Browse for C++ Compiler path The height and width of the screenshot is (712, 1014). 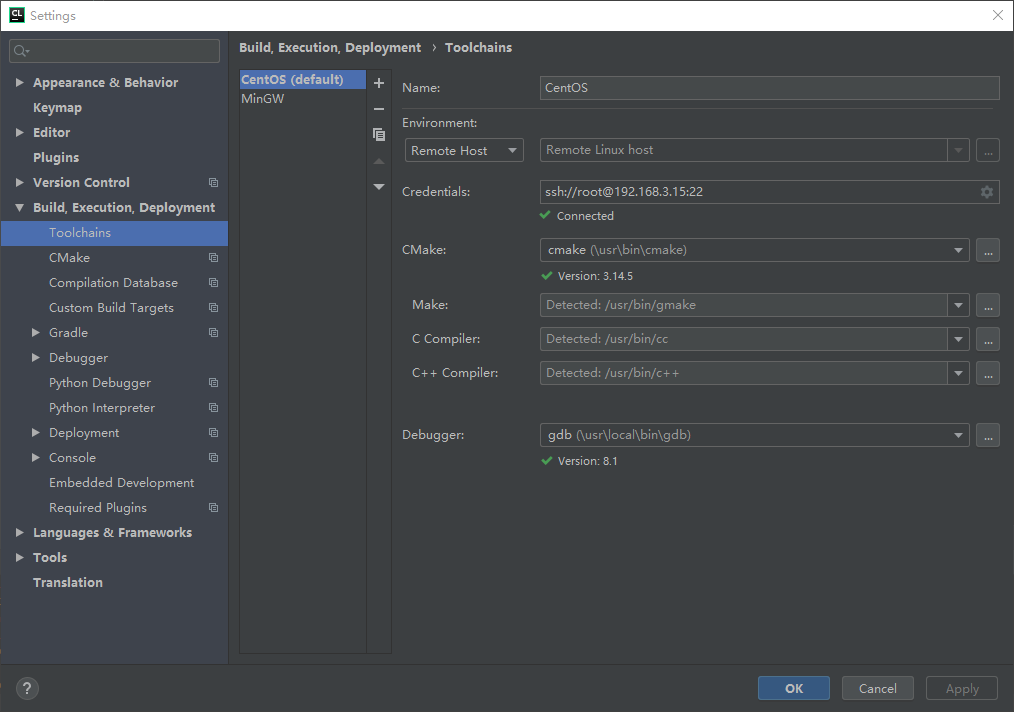click(987, 373)
